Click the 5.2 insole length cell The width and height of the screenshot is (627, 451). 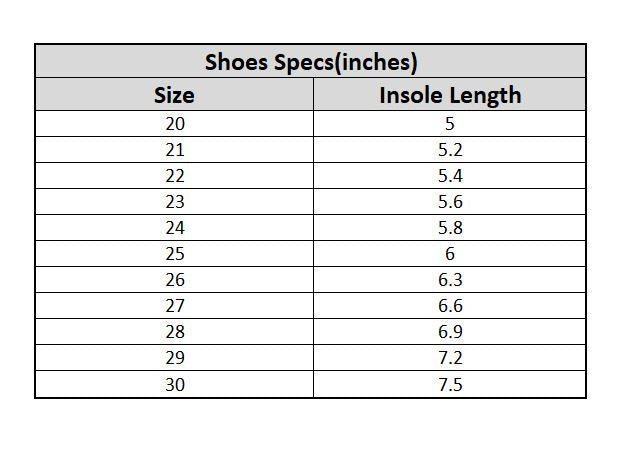pyautogui.click(x=450, y=150)
